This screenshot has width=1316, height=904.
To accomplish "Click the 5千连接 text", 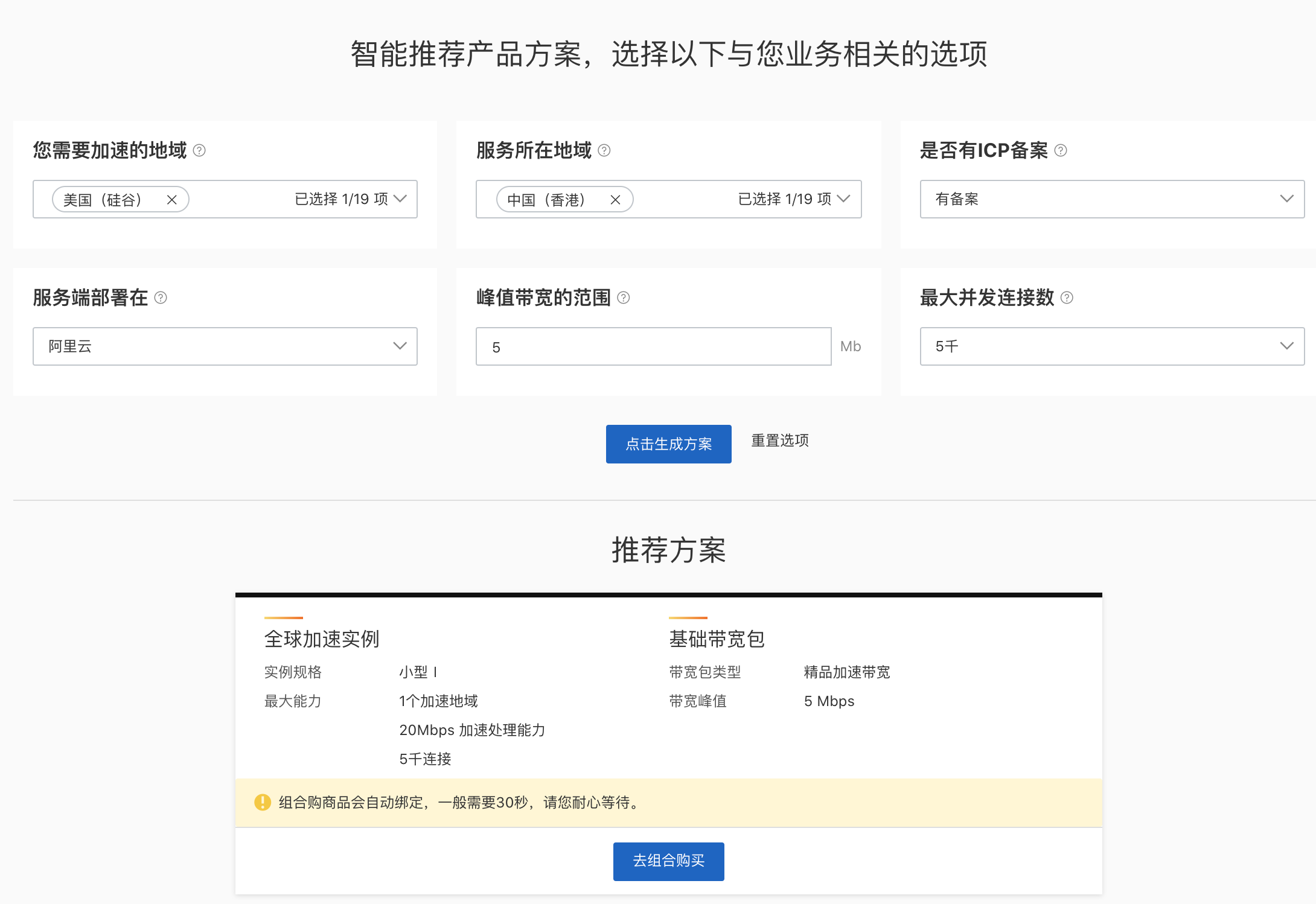I will 426,759.
